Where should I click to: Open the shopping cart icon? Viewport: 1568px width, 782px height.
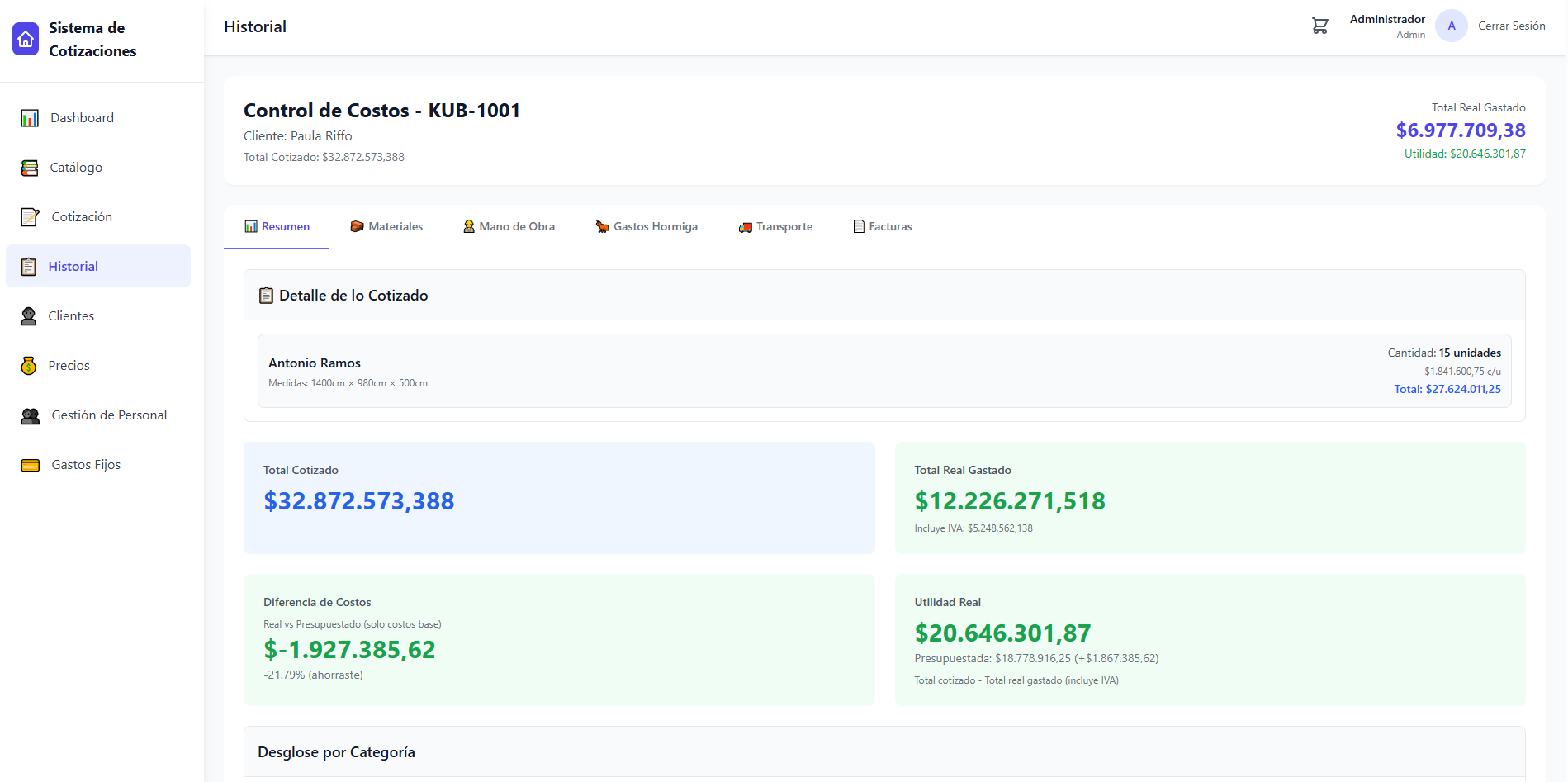[1319, 26]
